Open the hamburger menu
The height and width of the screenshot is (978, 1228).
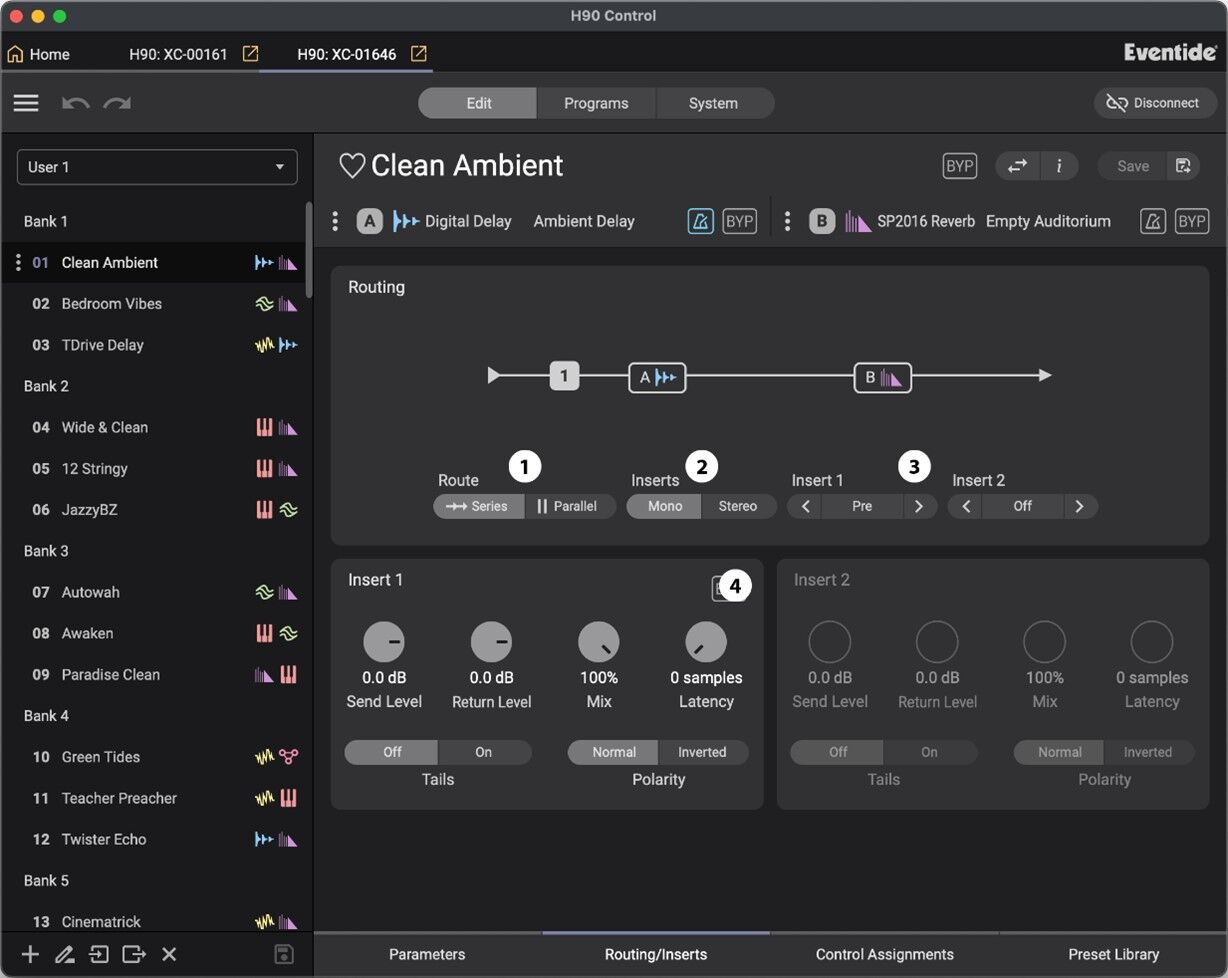(x=26, y=103)
